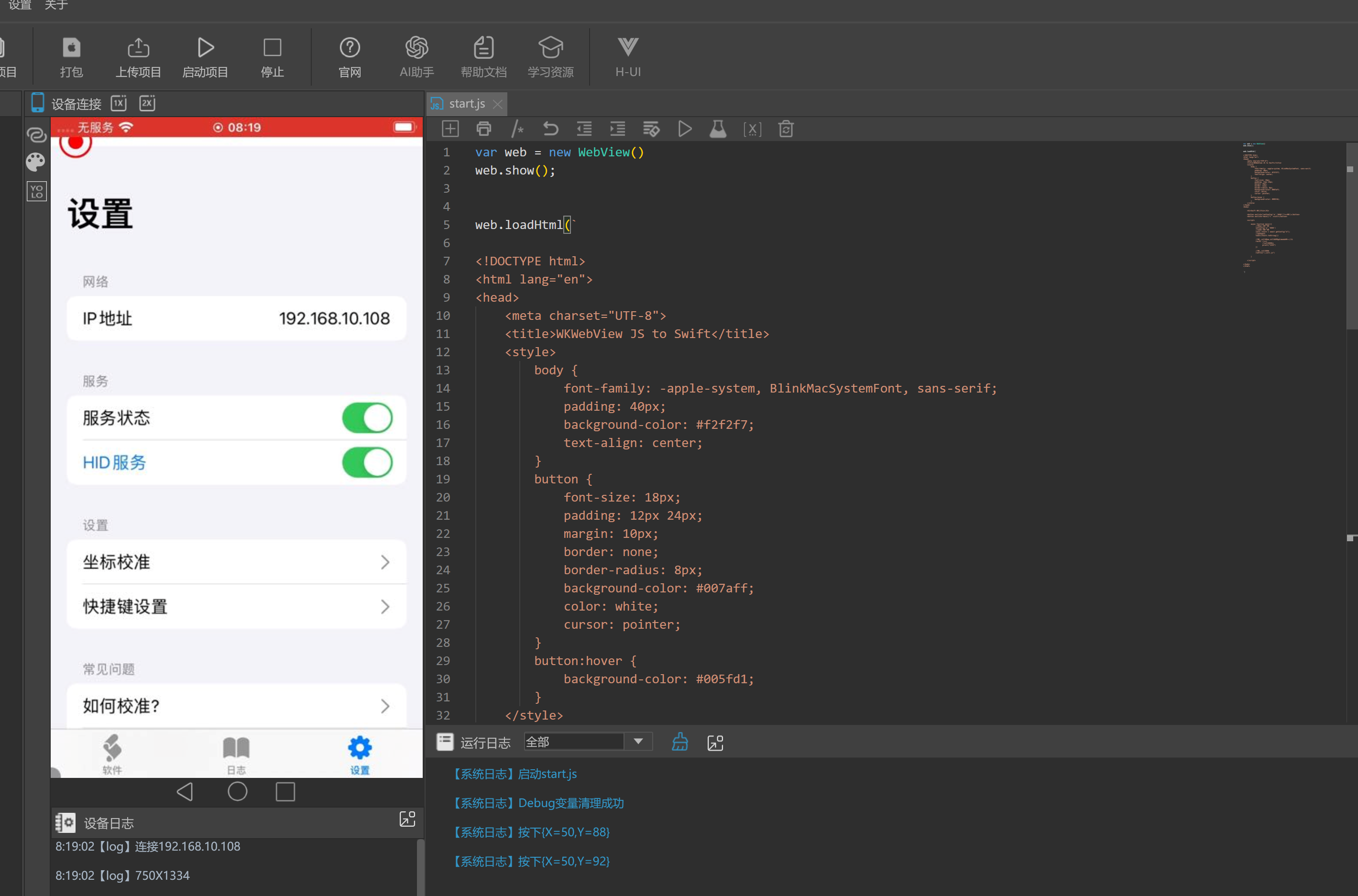1358x896 pixels.
Task: Tap the device back triangle button
Action: [x=185, y=791]
